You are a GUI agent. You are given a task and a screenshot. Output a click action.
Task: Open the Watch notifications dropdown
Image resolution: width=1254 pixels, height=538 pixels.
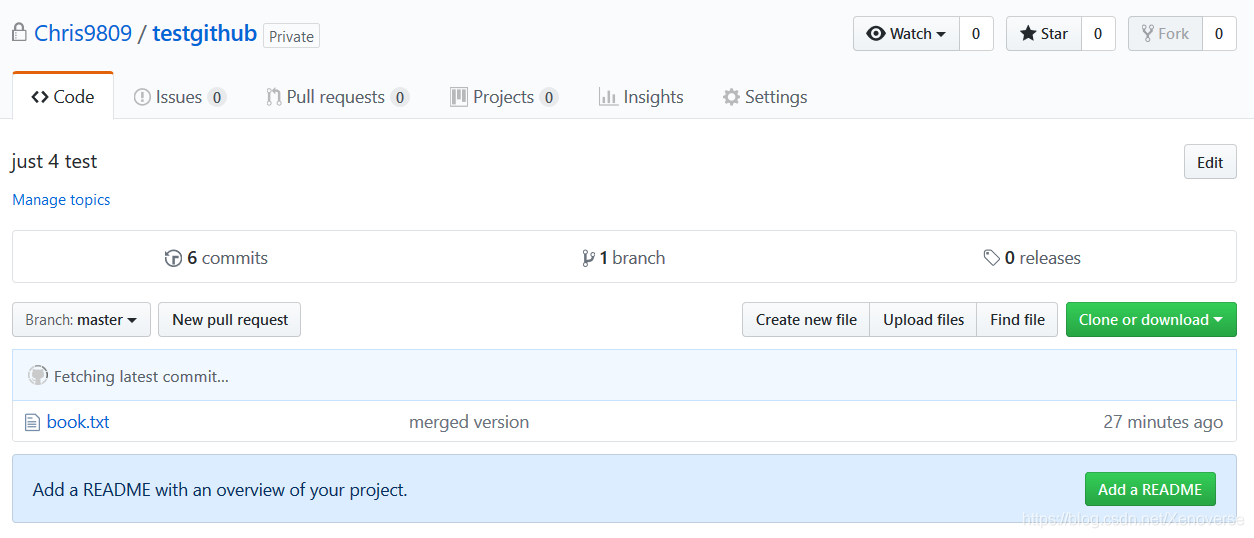[906, 34]
